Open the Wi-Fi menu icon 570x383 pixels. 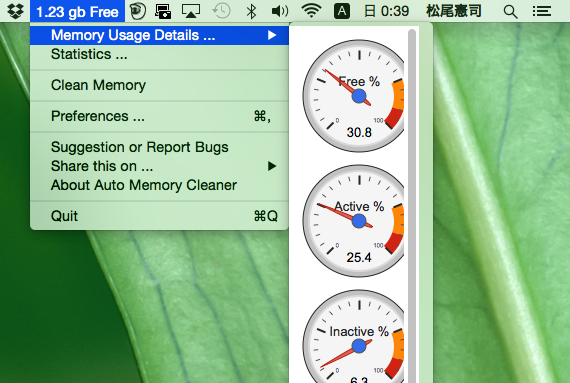point(311,11)
